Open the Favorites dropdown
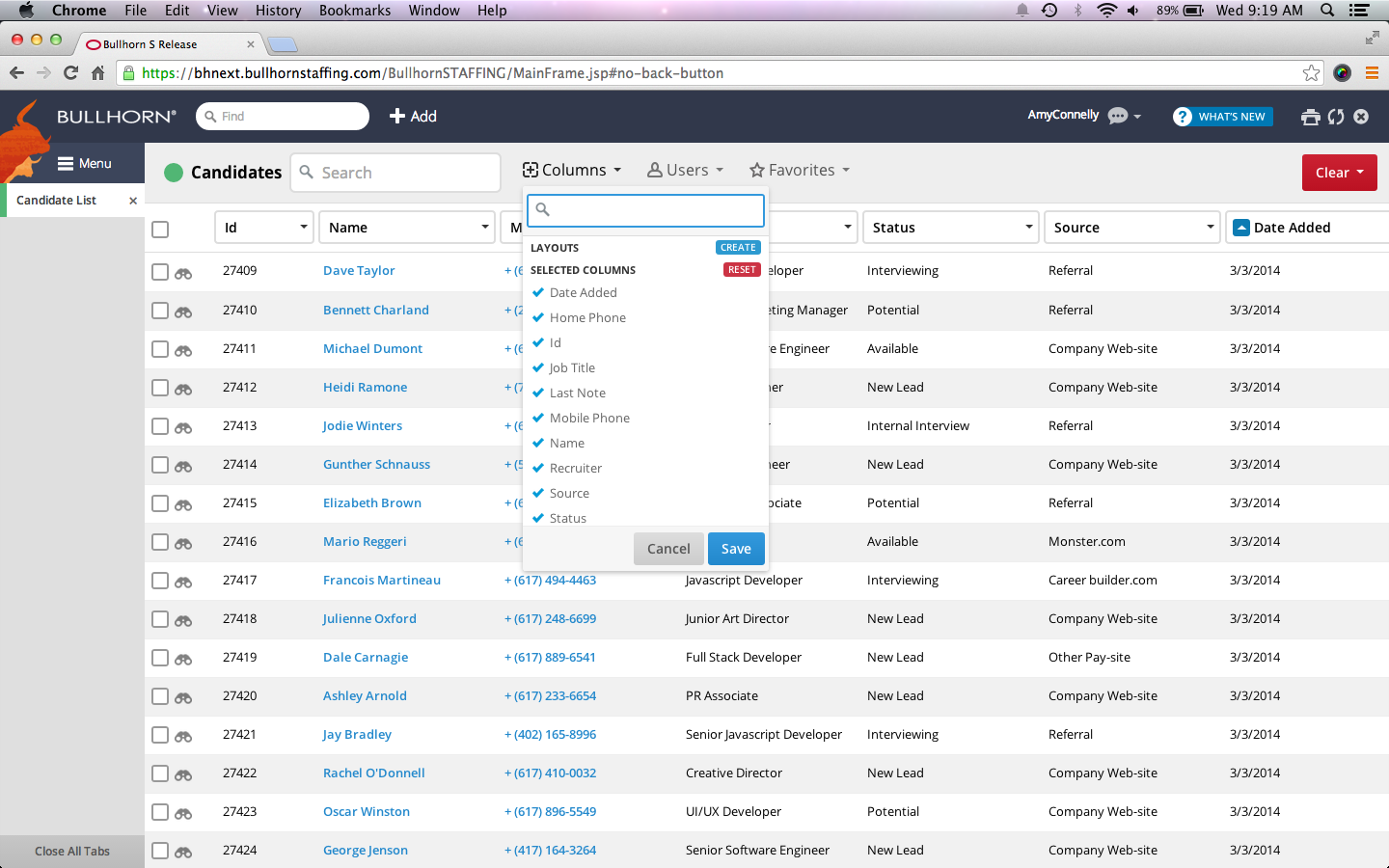 [800, 170]
